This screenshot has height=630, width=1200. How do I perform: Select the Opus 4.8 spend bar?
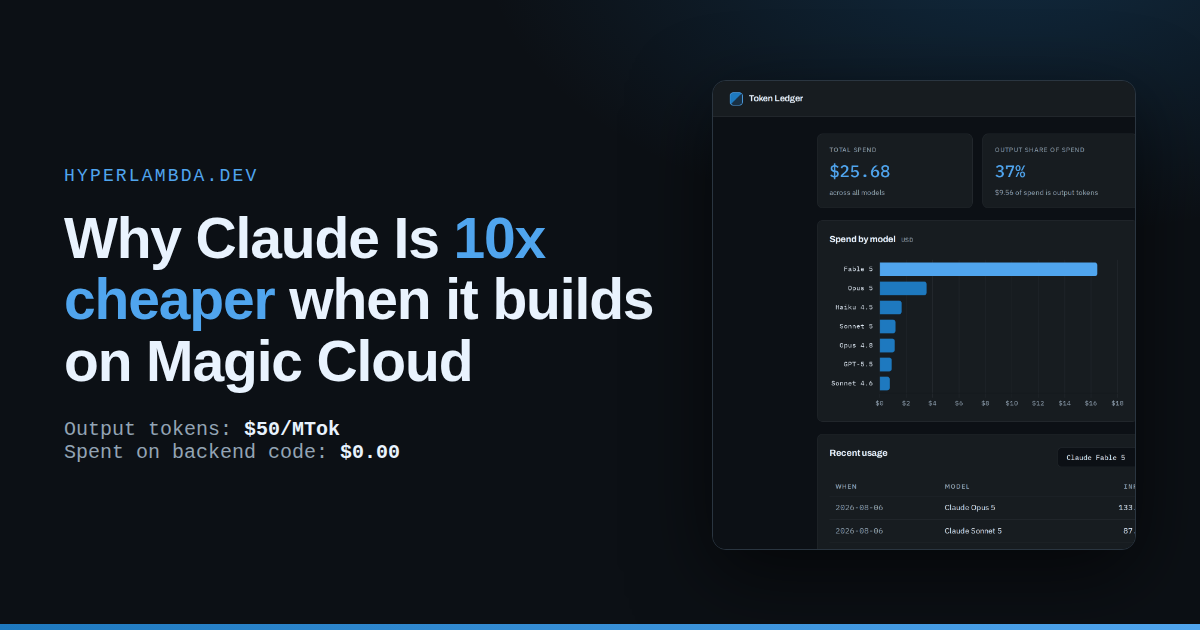[887, 345]
